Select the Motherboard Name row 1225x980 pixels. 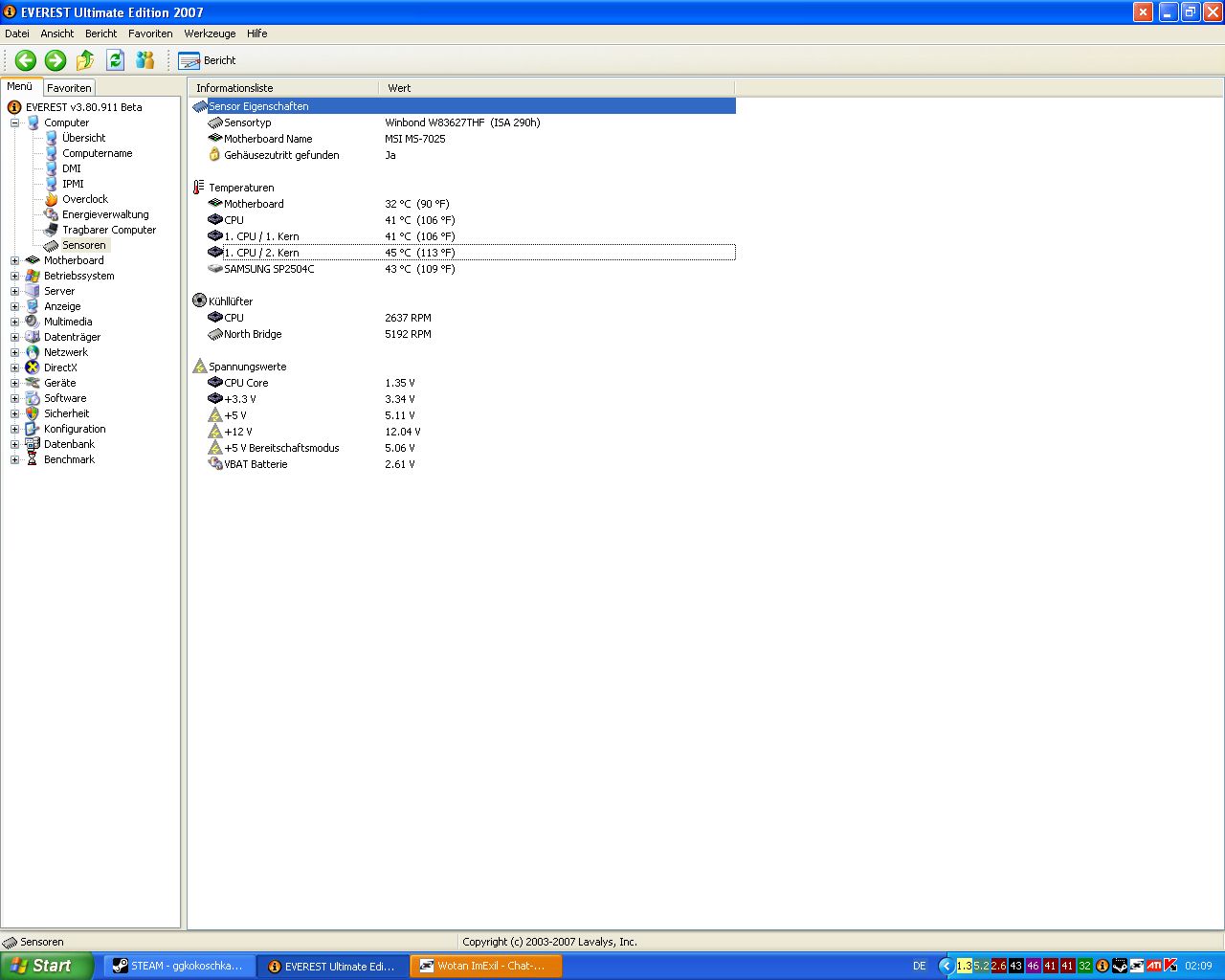tap(463, 139)
